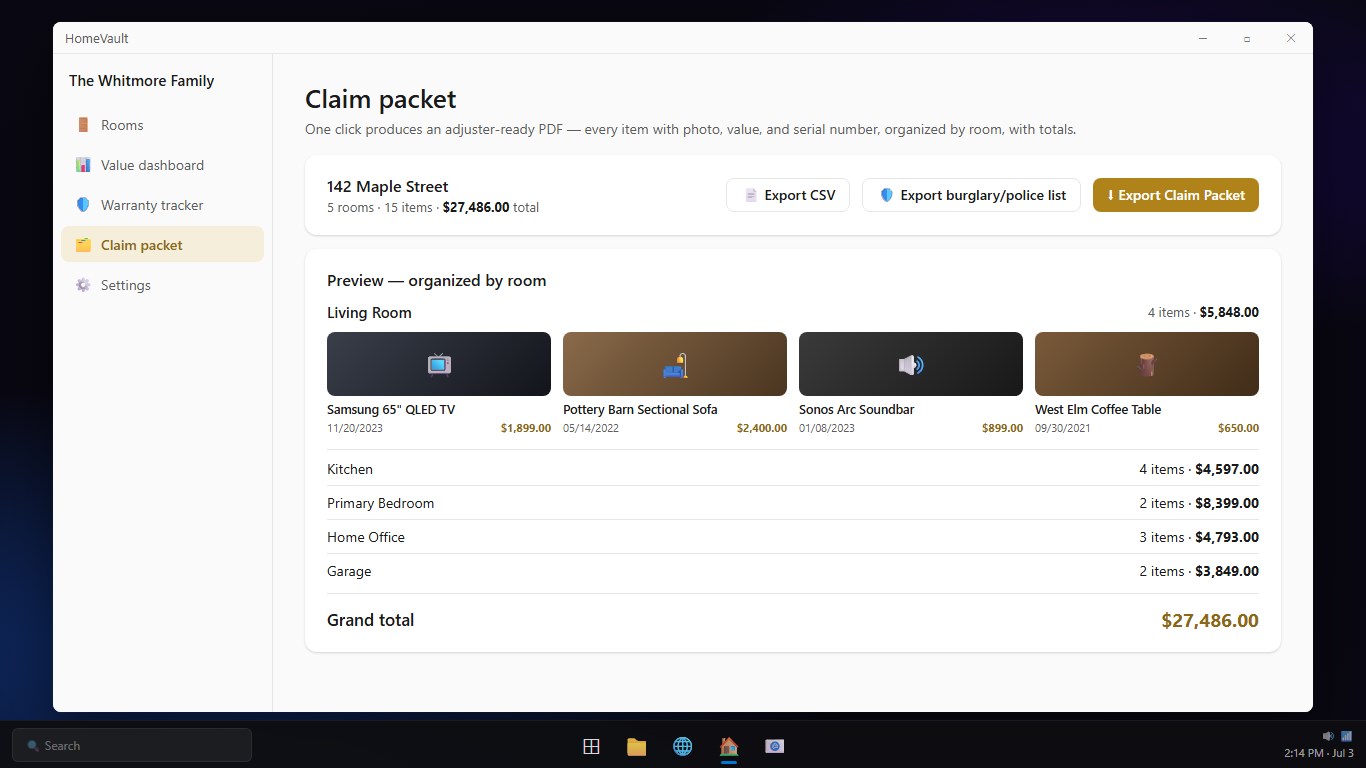Export burglary/police list
Image resolution: width=1366 pixels, height=768 pixels.
click(971, 195)
